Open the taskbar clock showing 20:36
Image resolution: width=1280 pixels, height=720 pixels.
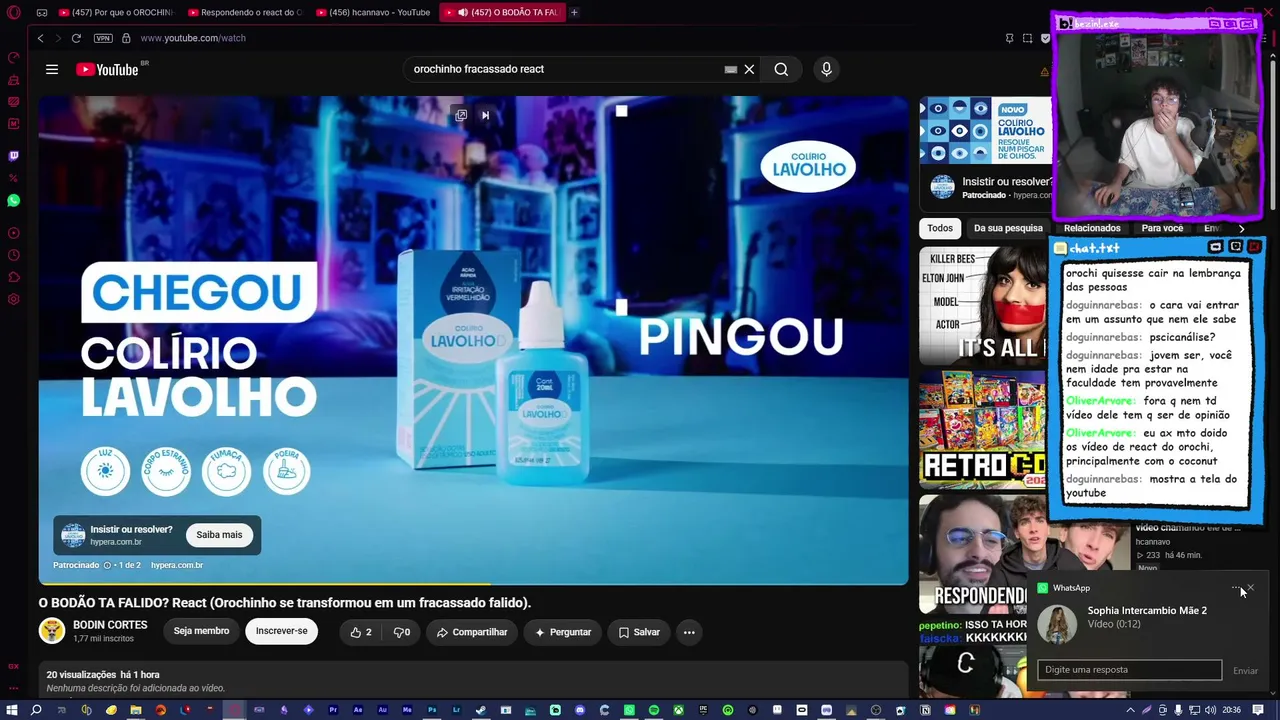tap(1231, 710)
